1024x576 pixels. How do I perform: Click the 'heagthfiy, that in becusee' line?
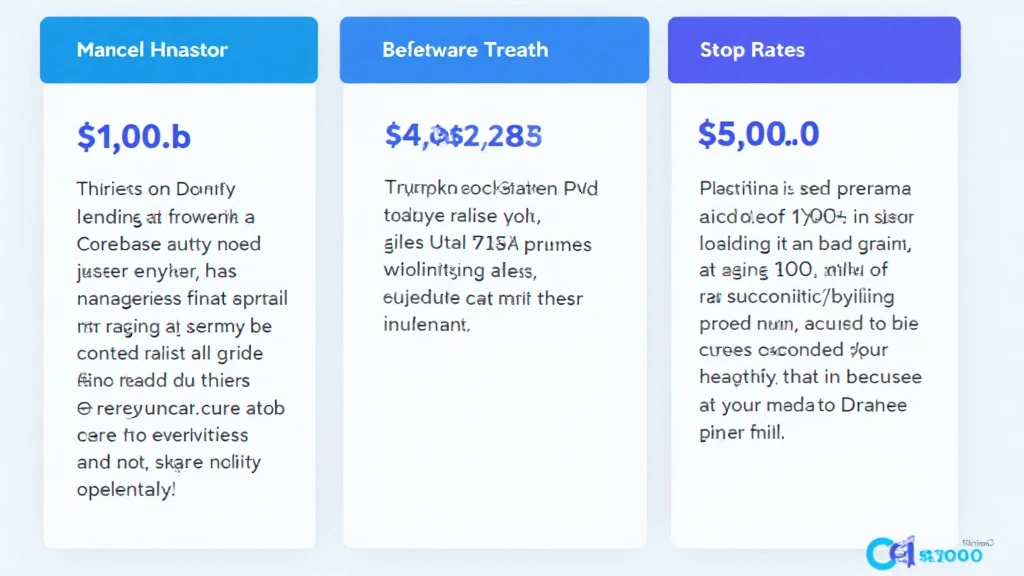pyautogui.click(x=809, y=378)
